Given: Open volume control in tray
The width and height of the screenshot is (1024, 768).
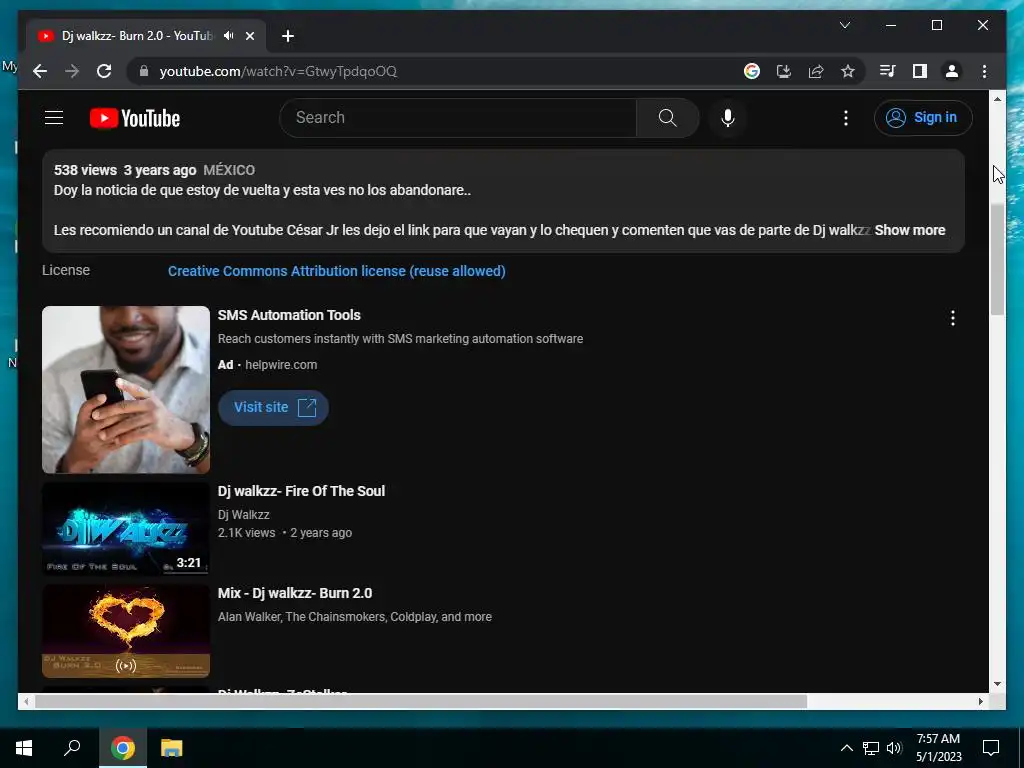Looking at the screenshot, I should 894,748.
